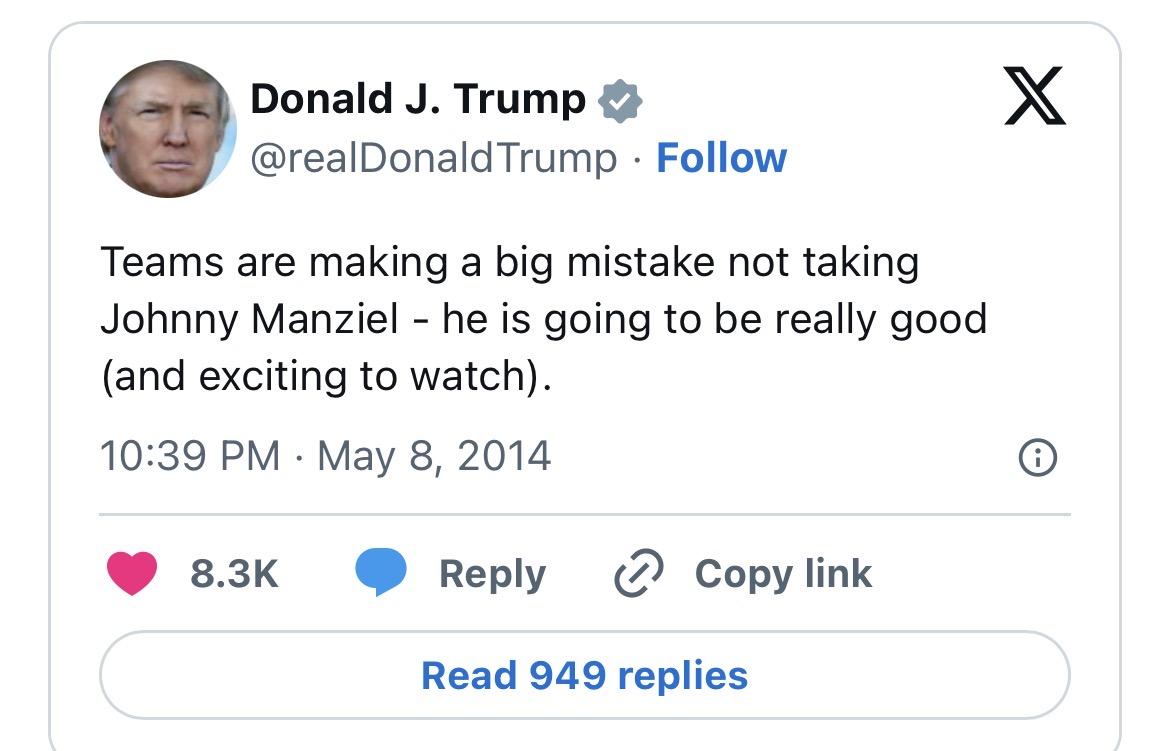Click the '(and exciting to watch).' line
Viewport: 1170px width, 751px height.
[x=326, y=376]
